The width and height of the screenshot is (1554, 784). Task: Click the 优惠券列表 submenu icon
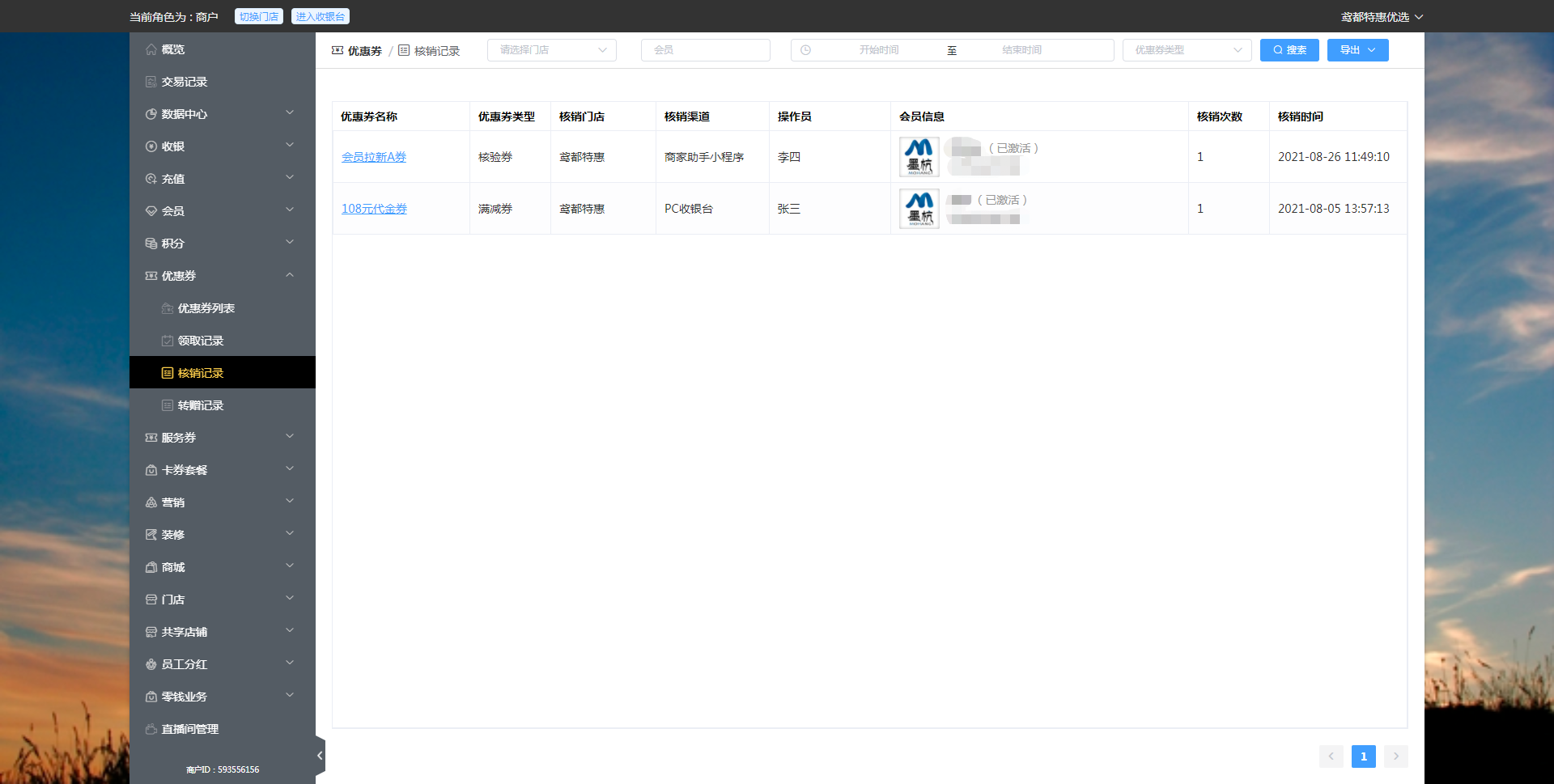click(168, 308)
